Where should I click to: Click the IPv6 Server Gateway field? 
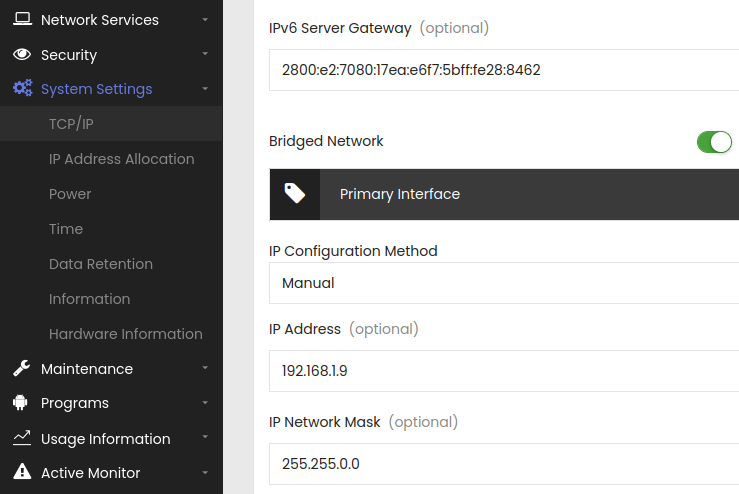click(504, 70)
